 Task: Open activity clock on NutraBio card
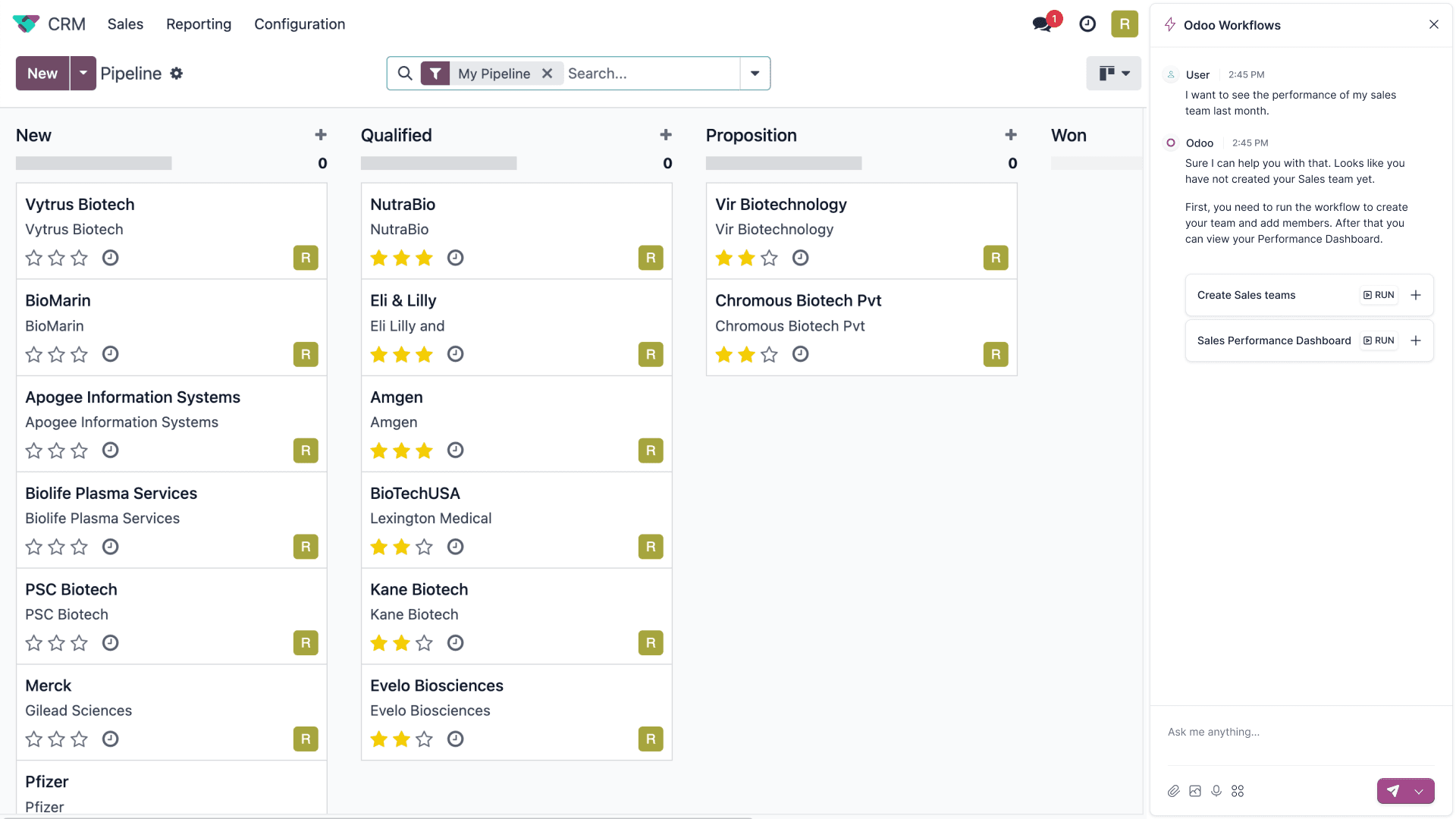(x=455, y=258)
